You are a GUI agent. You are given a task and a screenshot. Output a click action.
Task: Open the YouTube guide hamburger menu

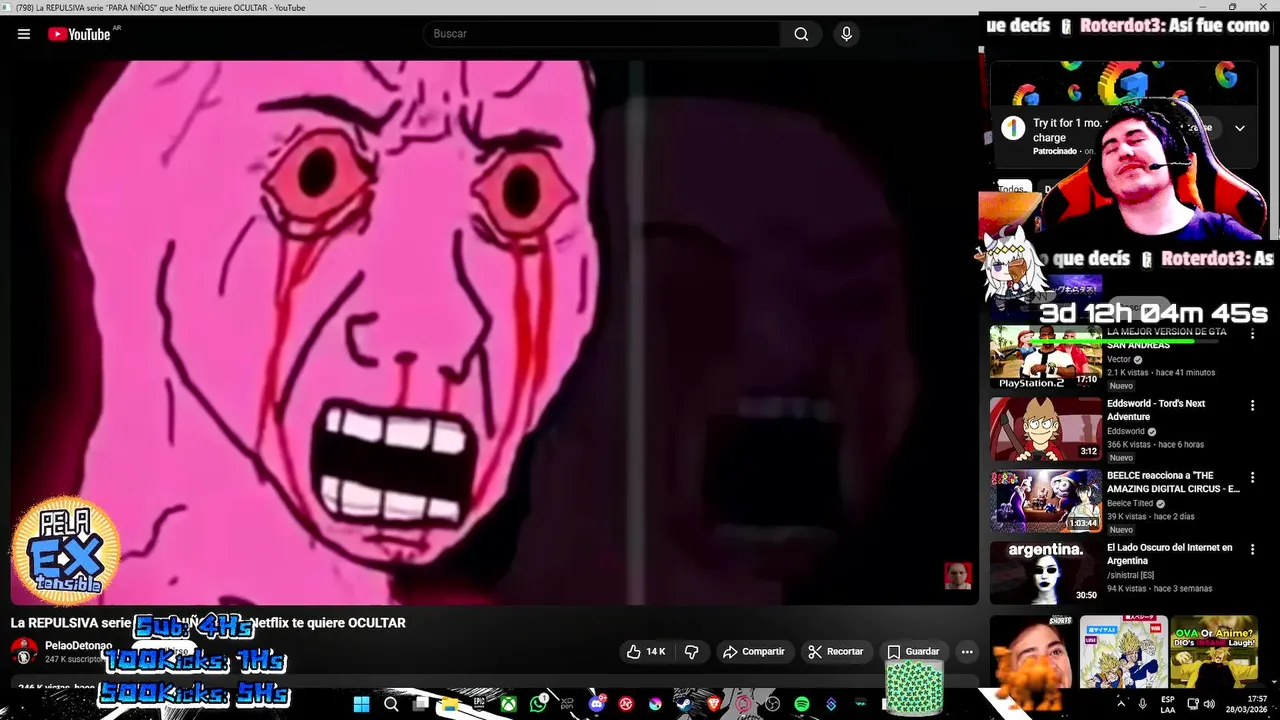[x=24, y=34]
